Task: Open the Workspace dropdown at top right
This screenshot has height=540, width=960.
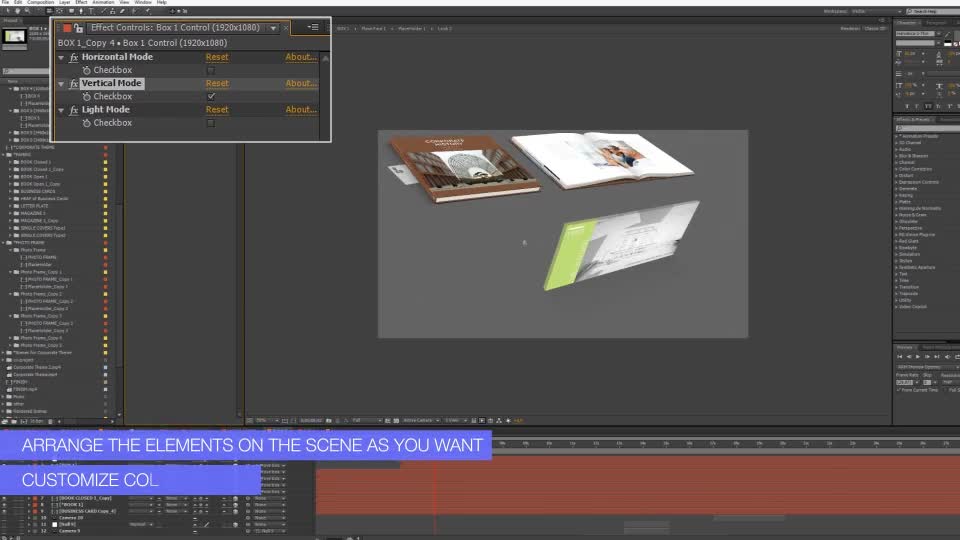Action: [876, 12]
